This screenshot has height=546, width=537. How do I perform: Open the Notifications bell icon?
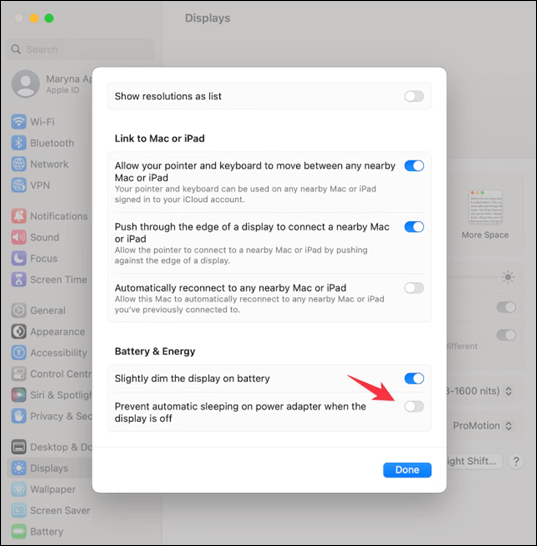[x=18, y=216]
